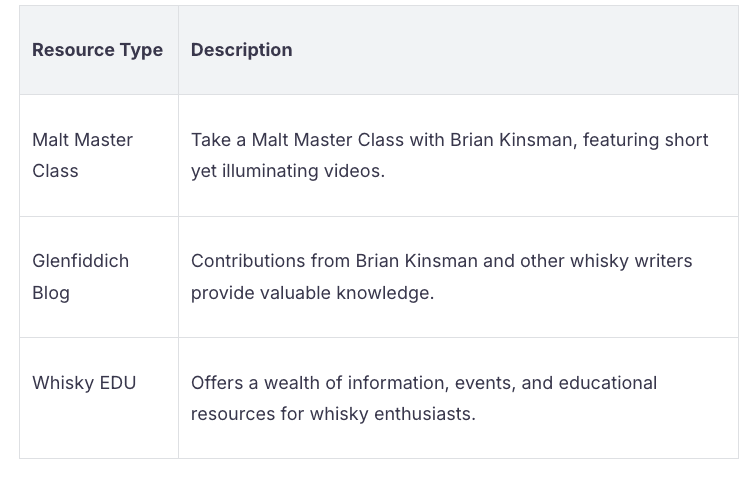Click the word "Glenfiddich" in the first column

pos(80,261)
